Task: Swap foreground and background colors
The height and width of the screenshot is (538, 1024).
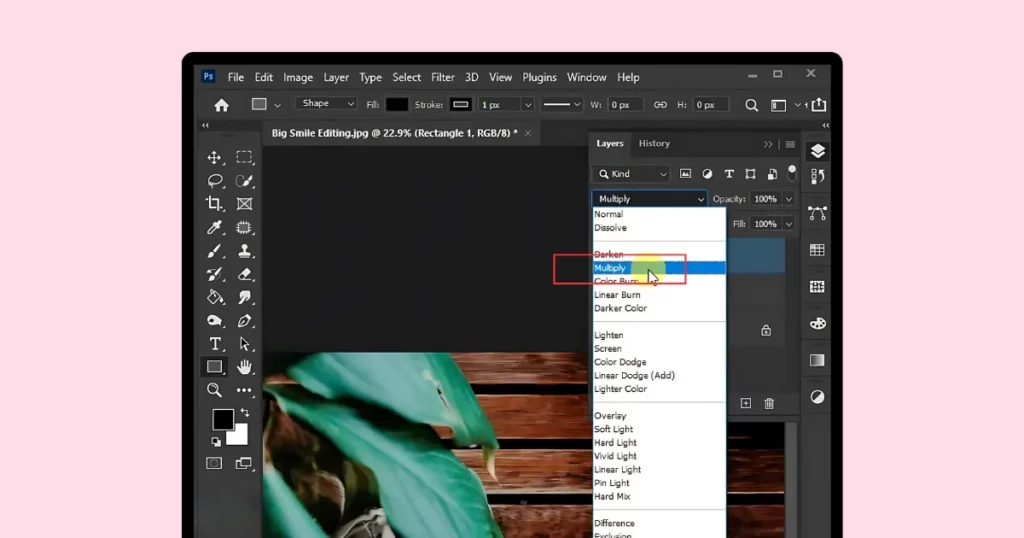Action: pyautogui.click(x=245, y=413)
